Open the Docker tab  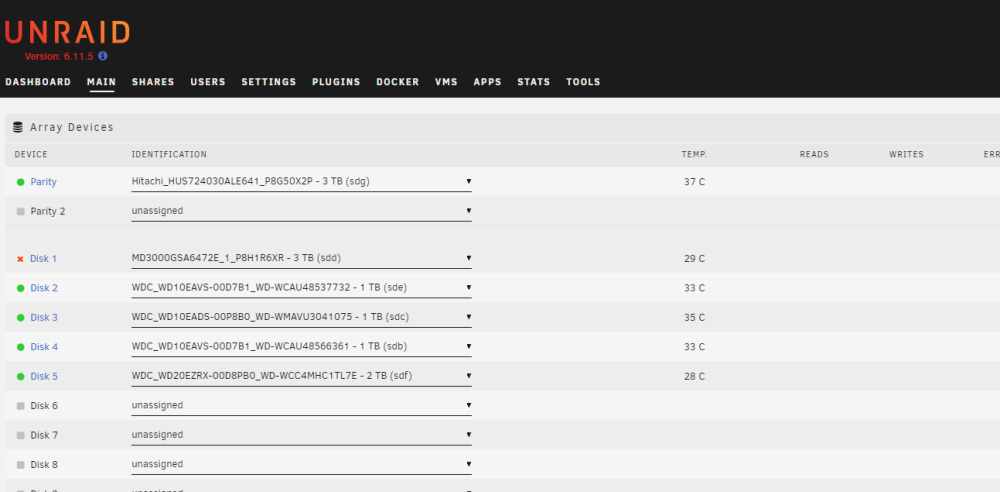tap(398, 82)
